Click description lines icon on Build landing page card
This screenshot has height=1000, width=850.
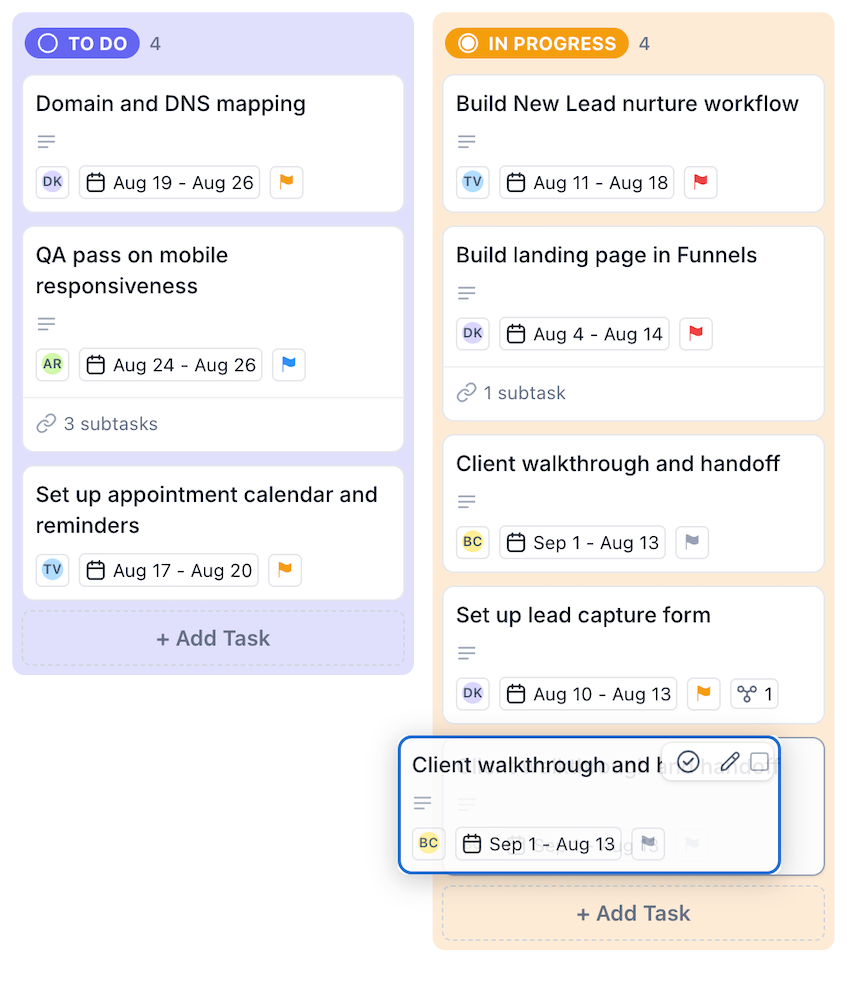tap(467, 293)
